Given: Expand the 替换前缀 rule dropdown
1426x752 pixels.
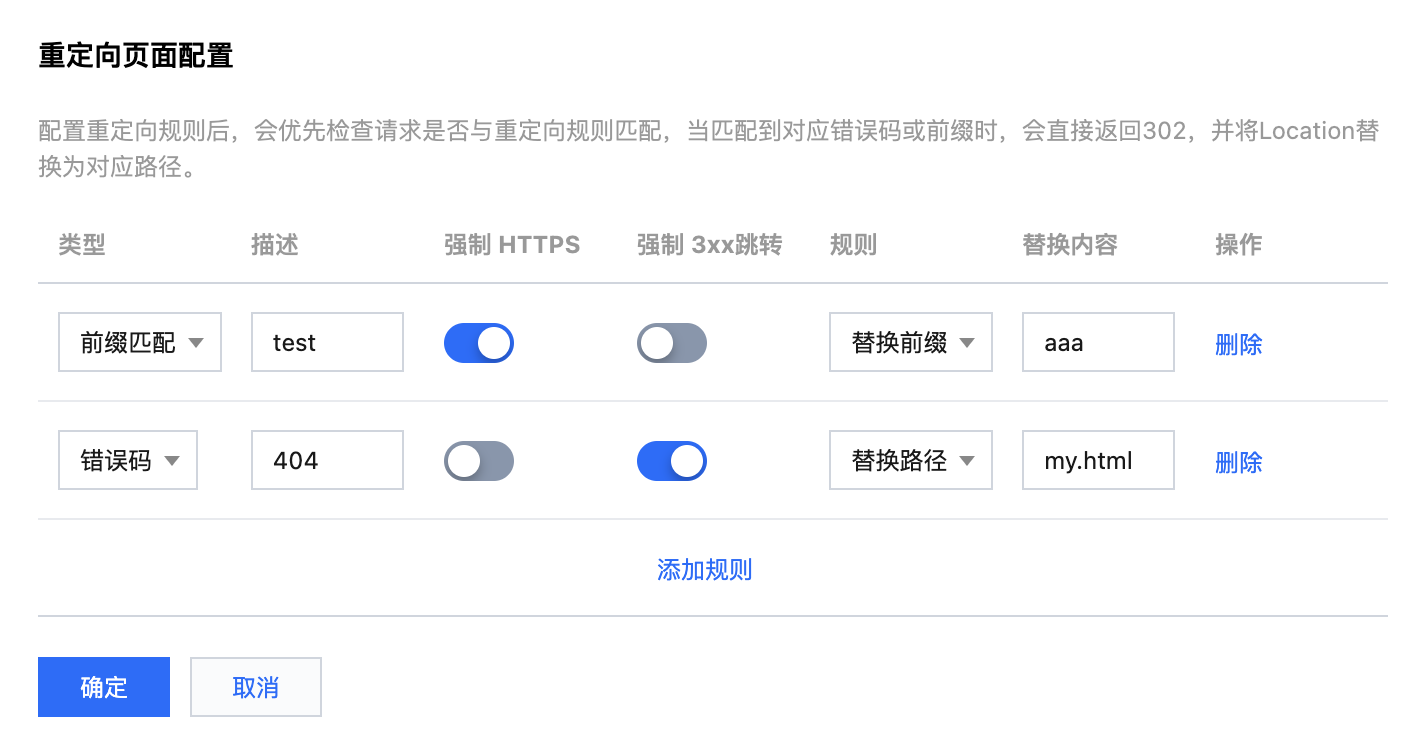Looking at the screenshot, I should (x=911, y=343).
